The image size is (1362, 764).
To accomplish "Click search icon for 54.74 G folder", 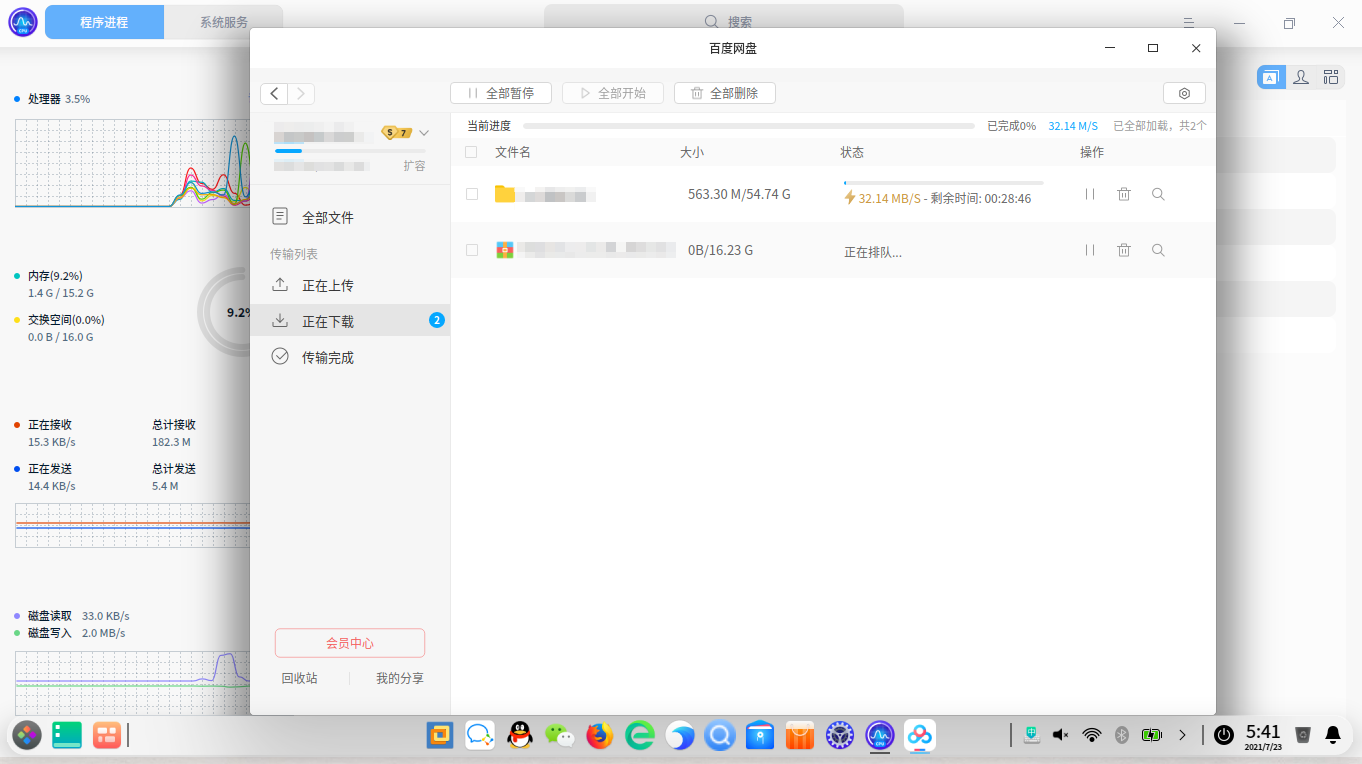I will (1158, 194).
